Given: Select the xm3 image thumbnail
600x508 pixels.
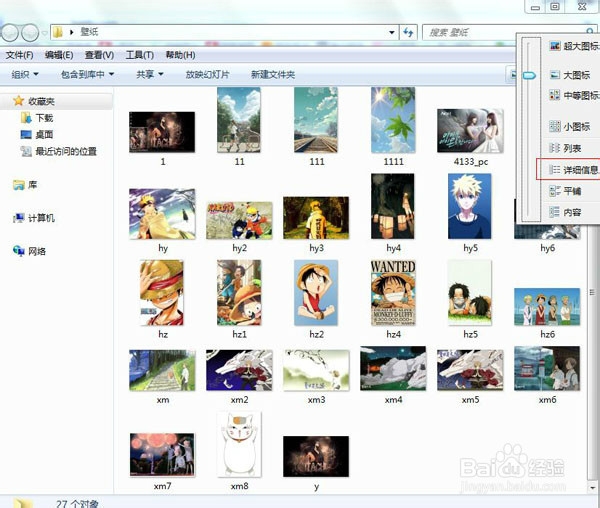Looking at the screenshot, I should tap(316, 370).
